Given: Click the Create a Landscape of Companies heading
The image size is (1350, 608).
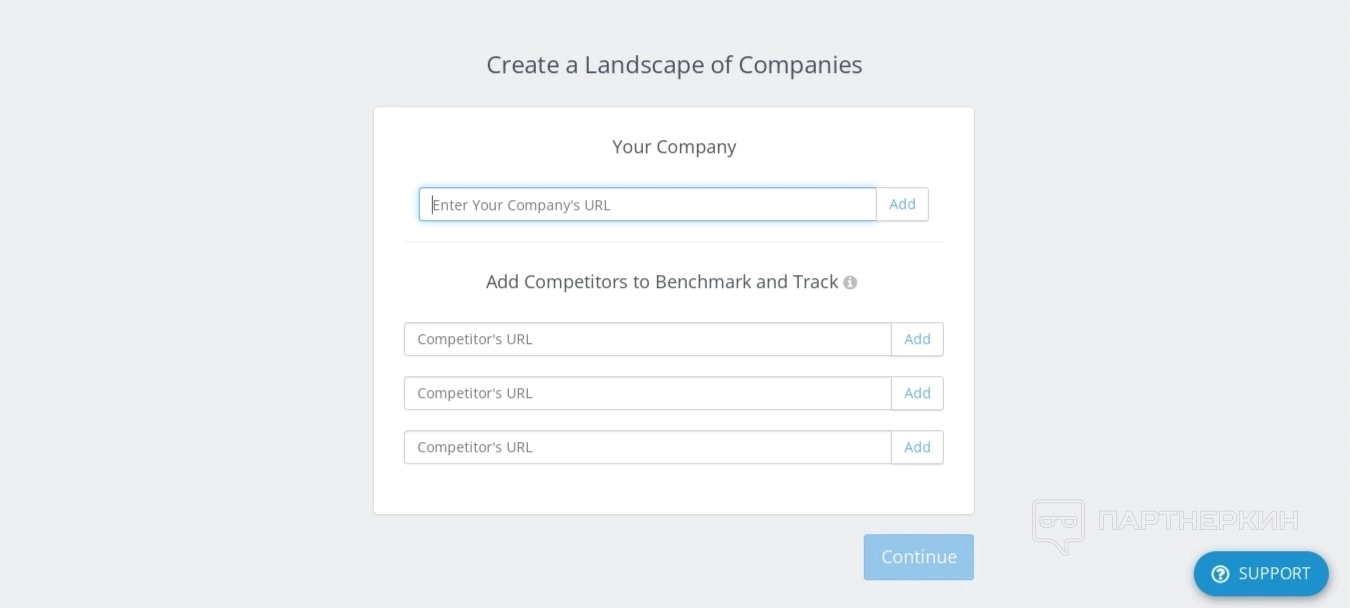Looking at the screenshot, I should (674, 65).
